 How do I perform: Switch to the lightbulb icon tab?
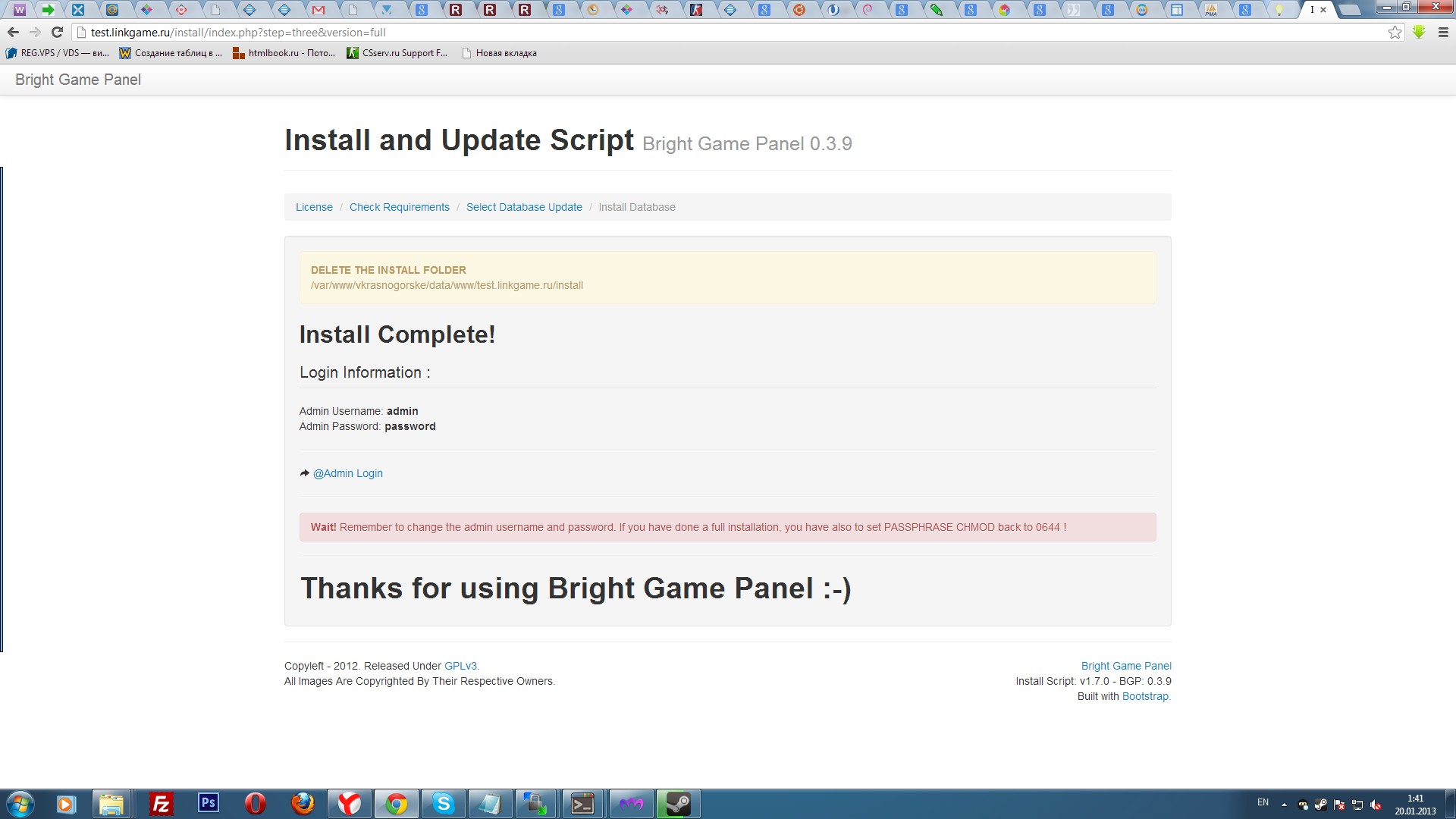point(1279,10)
